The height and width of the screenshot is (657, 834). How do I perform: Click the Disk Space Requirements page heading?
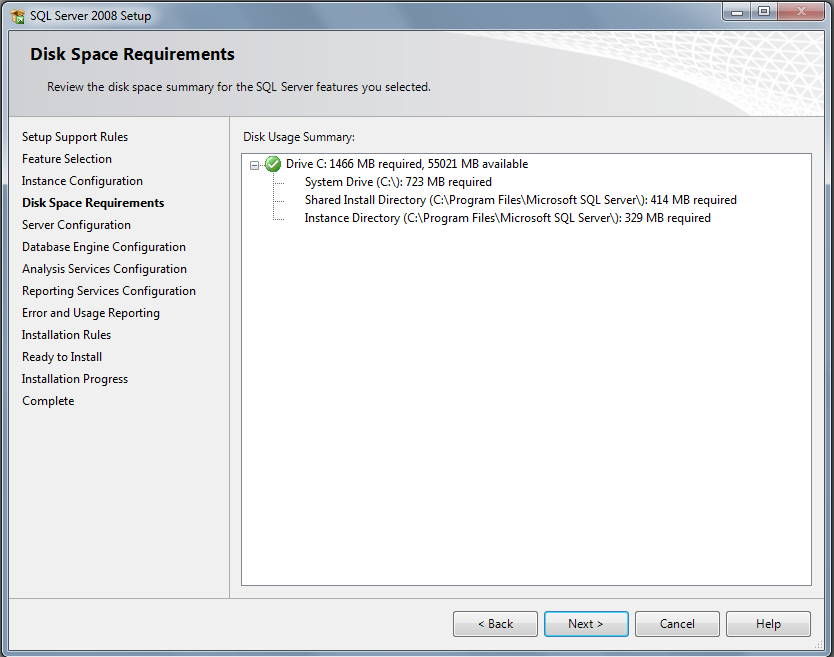(x=132, y=54)
